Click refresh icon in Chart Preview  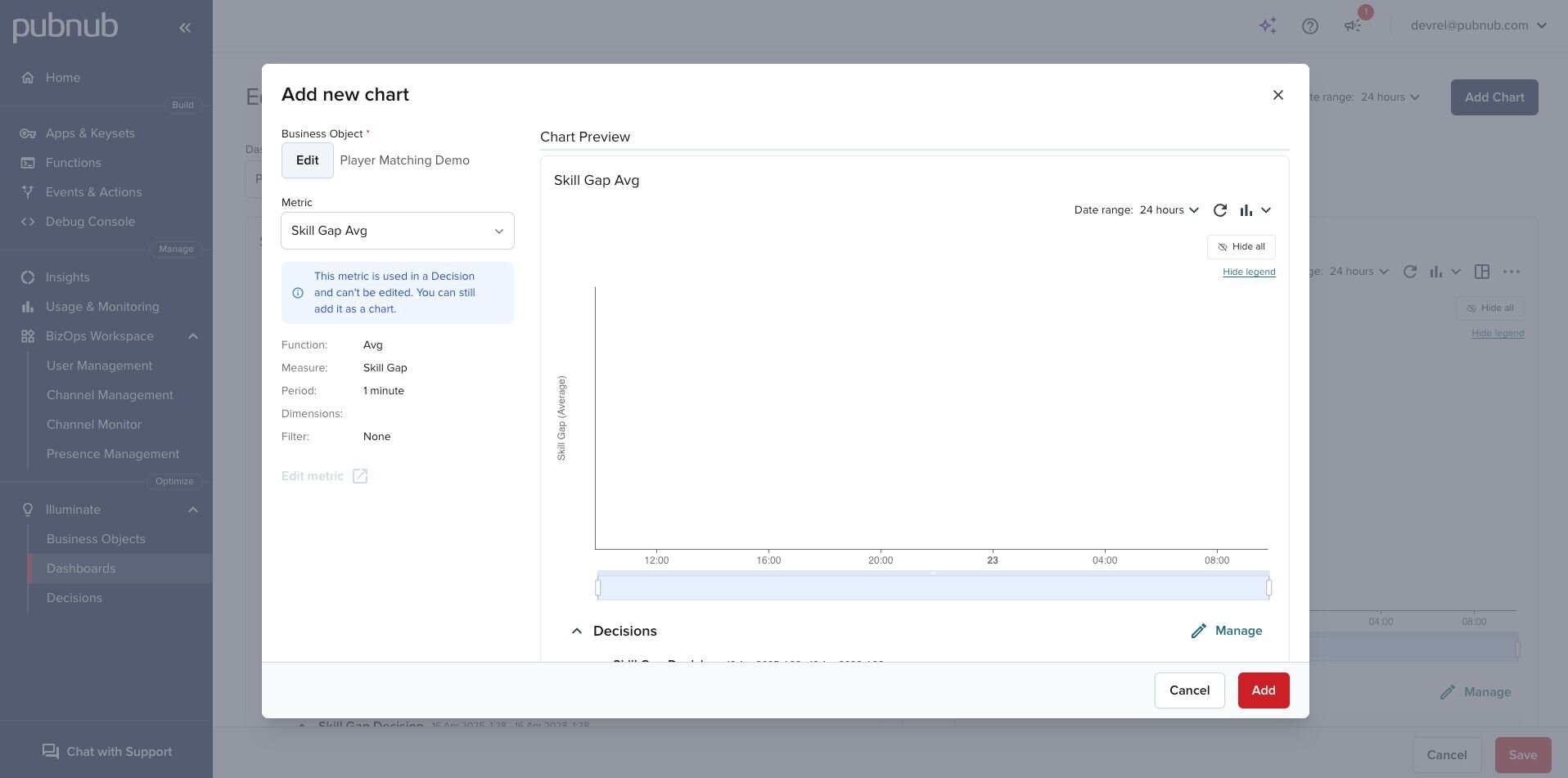click(1219, 210)
